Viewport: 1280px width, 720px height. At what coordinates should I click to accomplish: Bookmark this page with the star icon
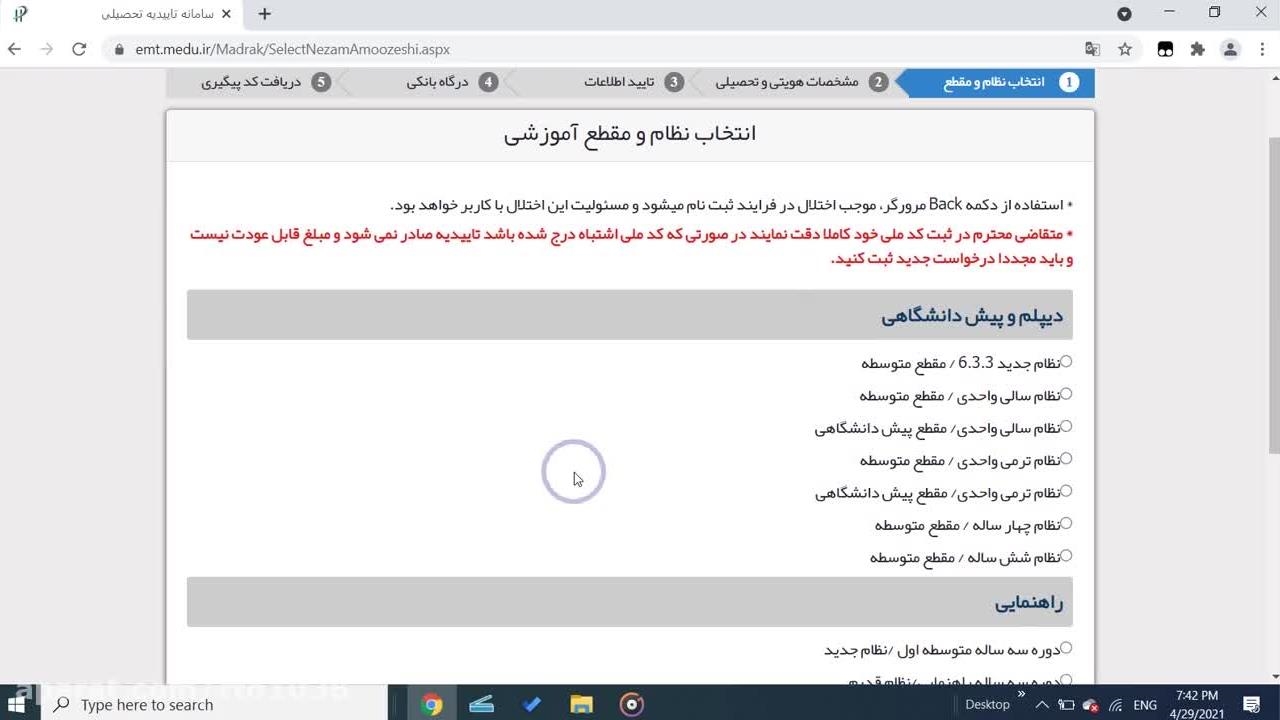point(1125,49)
